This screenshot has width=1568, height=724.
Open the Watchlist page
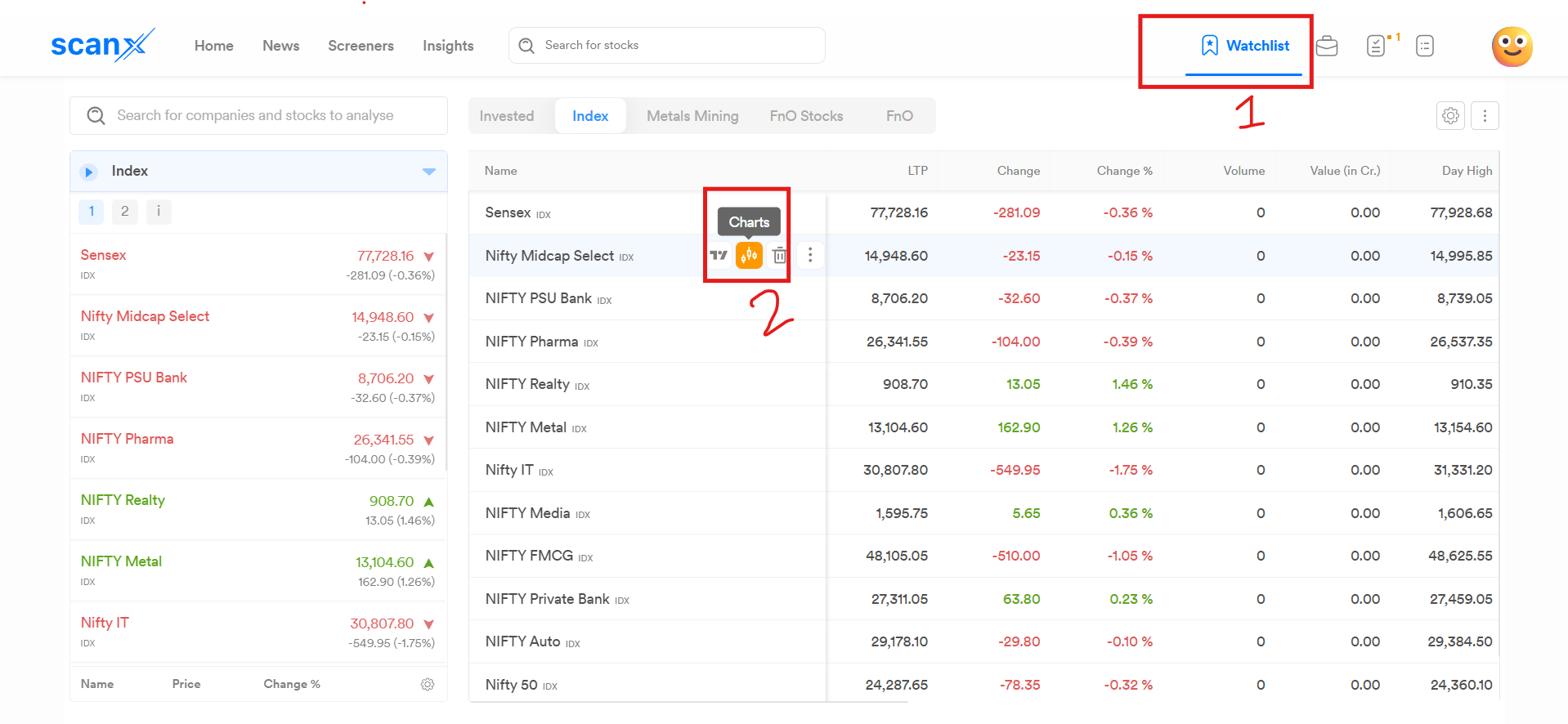pos(1244,46)
